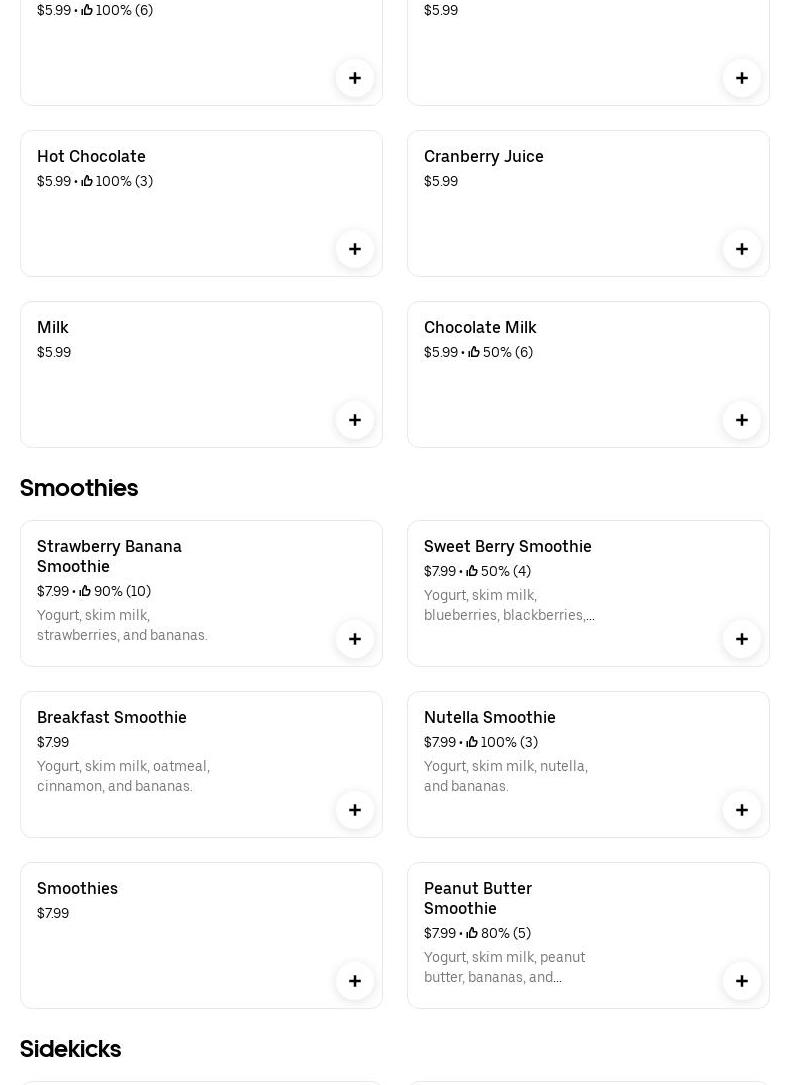
Task: Click the Chocolate Milk item name
Action: [x=480, y=328]
